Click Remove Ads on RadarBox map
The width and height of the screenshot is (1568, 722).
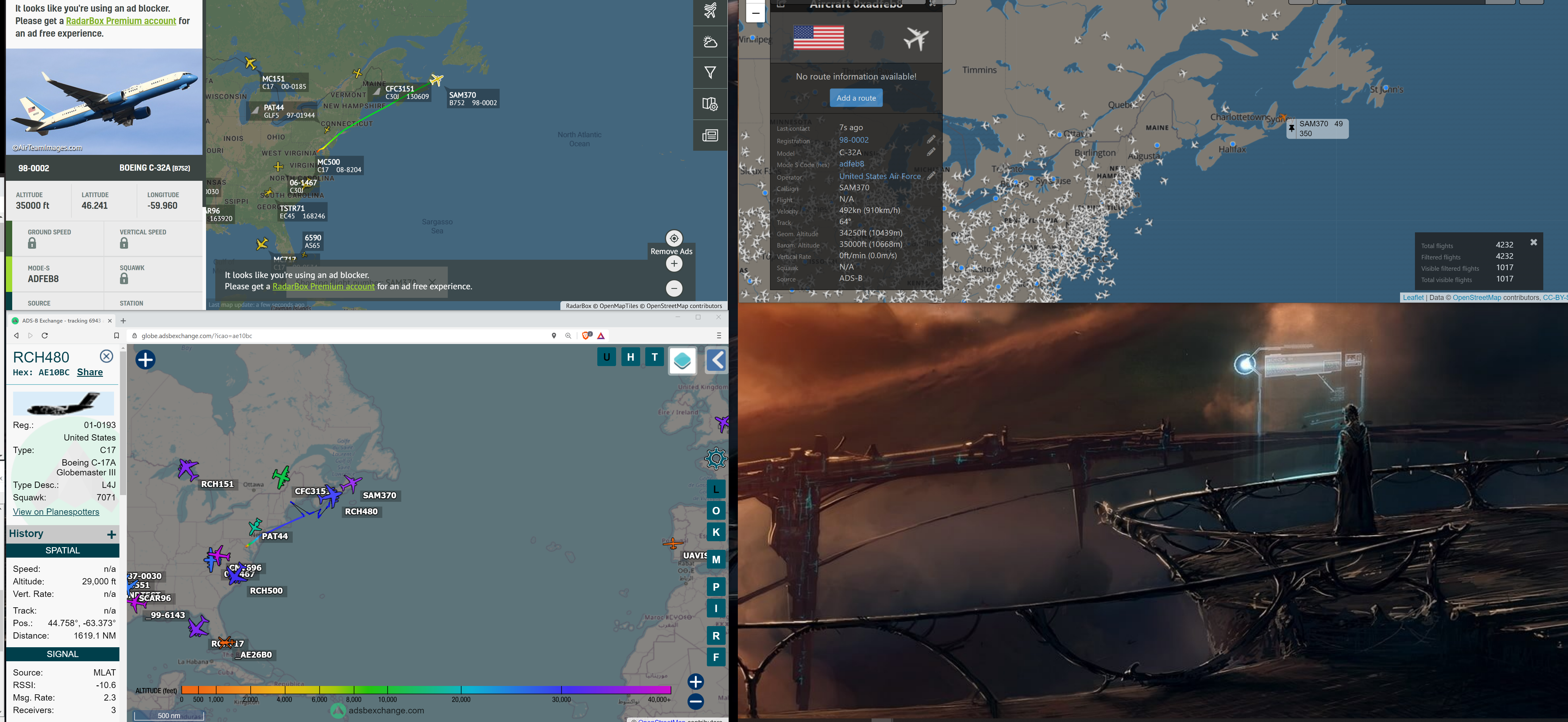[671, 251]
